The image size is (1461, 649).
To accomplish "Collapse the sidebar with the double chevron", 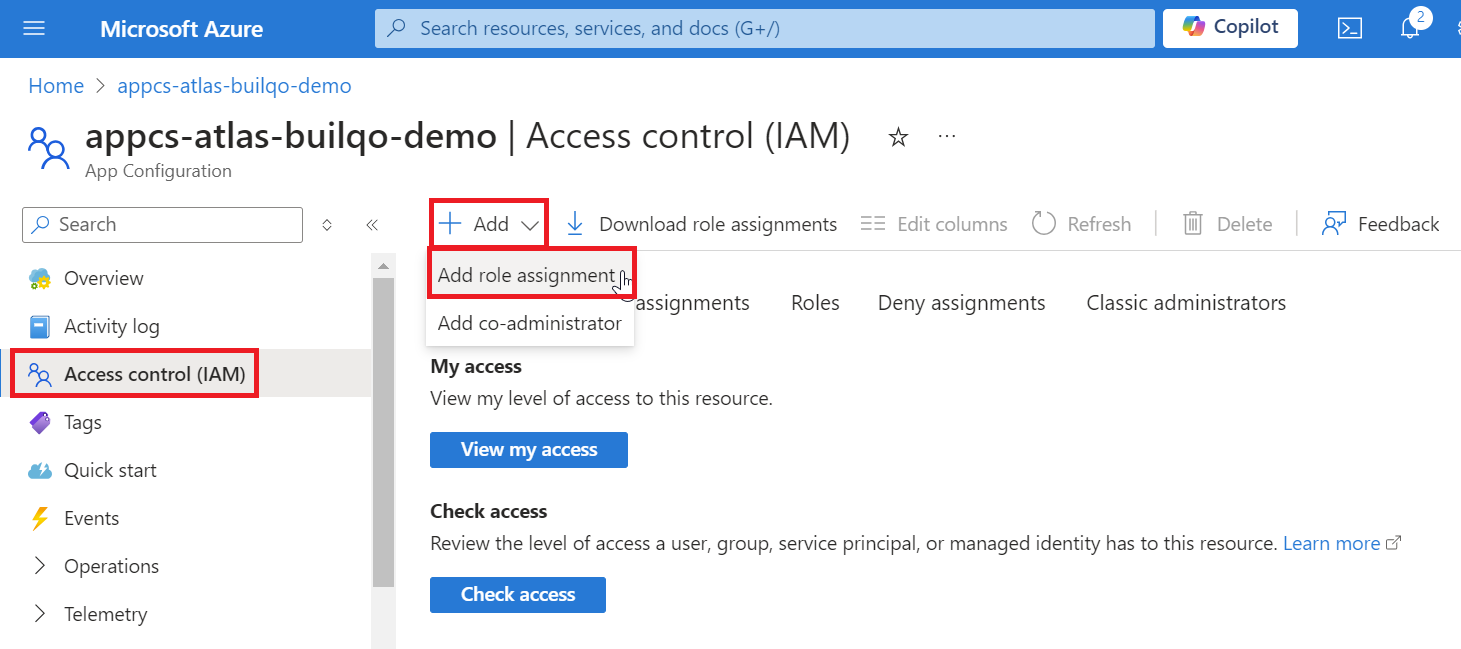I will [x=372, y=225].
